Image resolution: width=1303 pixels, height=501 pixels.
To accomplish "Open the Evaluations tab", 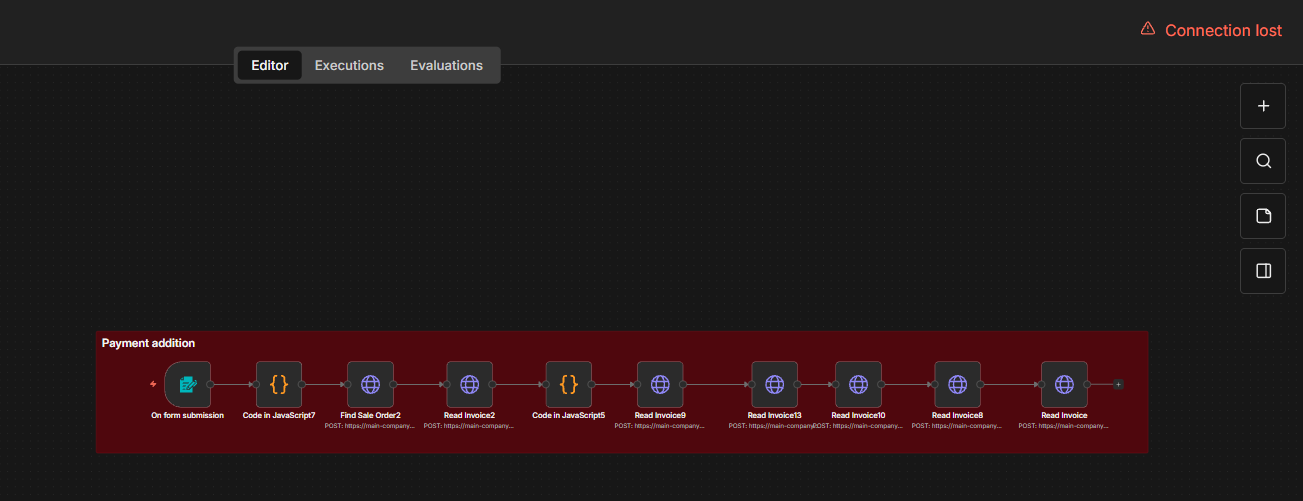I will [x=446, y=65].
